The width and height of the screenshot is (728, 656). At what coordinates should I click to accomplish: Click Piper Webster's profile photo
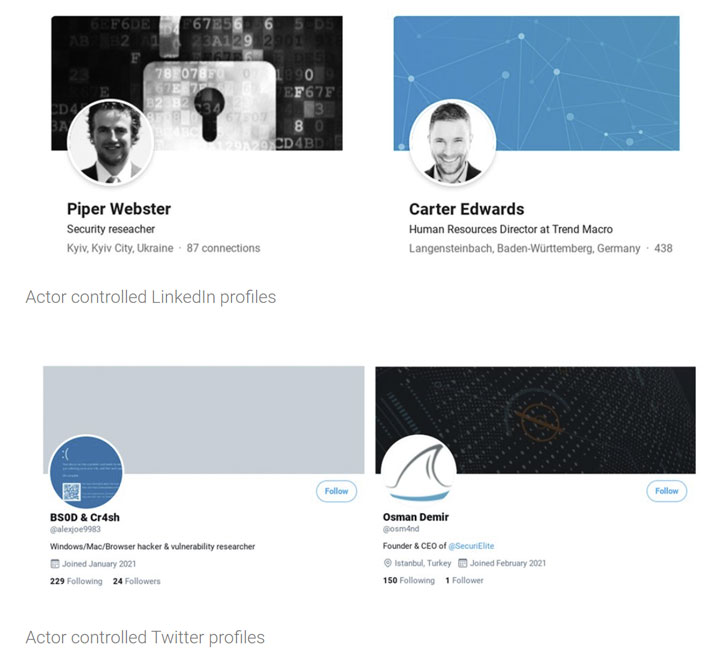coord(110,143)
